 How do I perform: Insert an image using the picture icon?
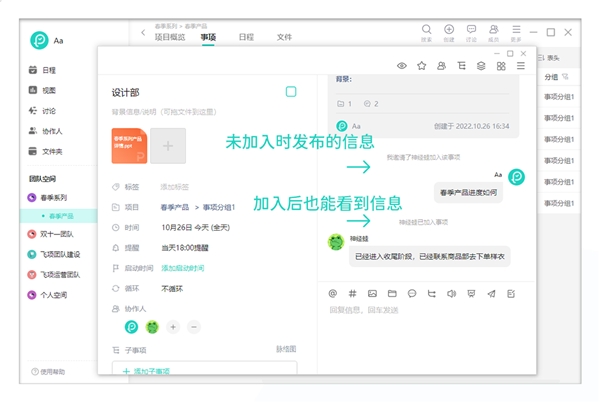tap(372, 294)
